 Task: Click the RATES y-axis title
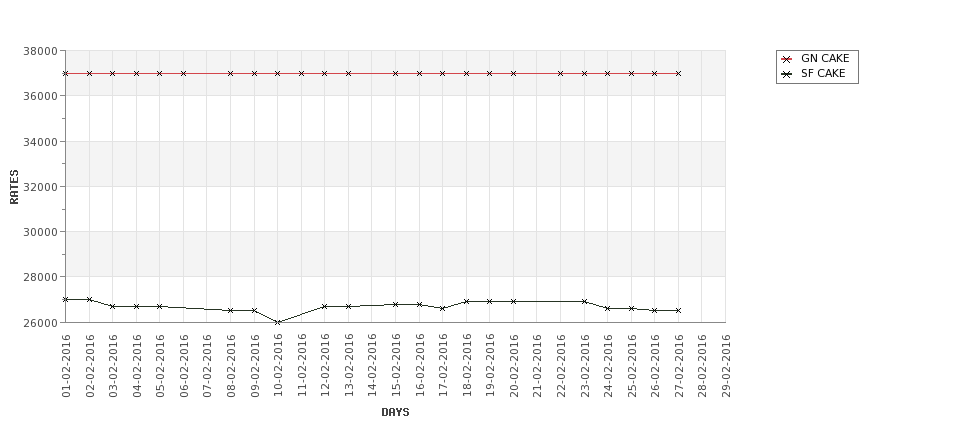pyautogui.click(x=14, y=187)
